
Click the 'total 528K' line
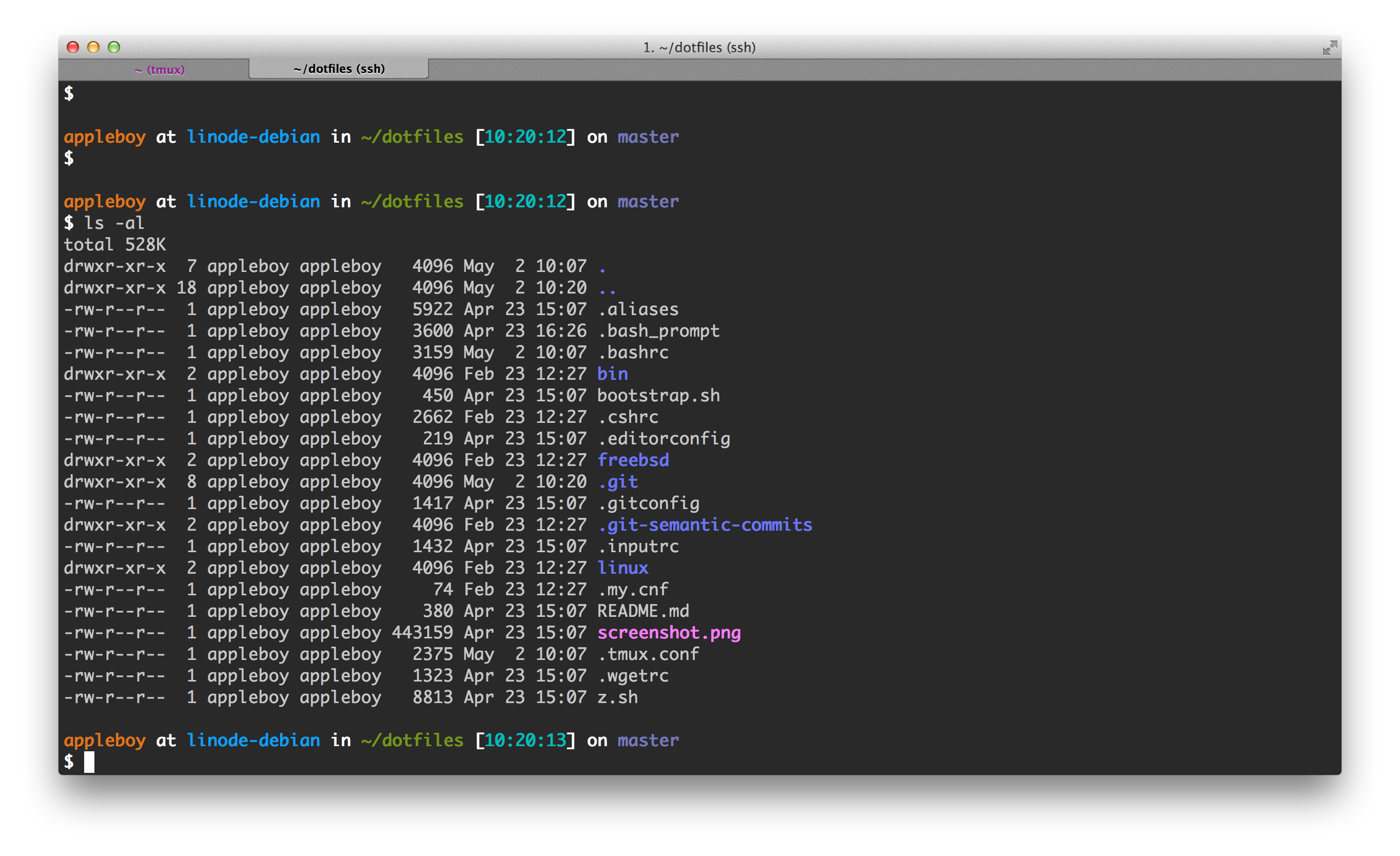[x=115, y=245]
